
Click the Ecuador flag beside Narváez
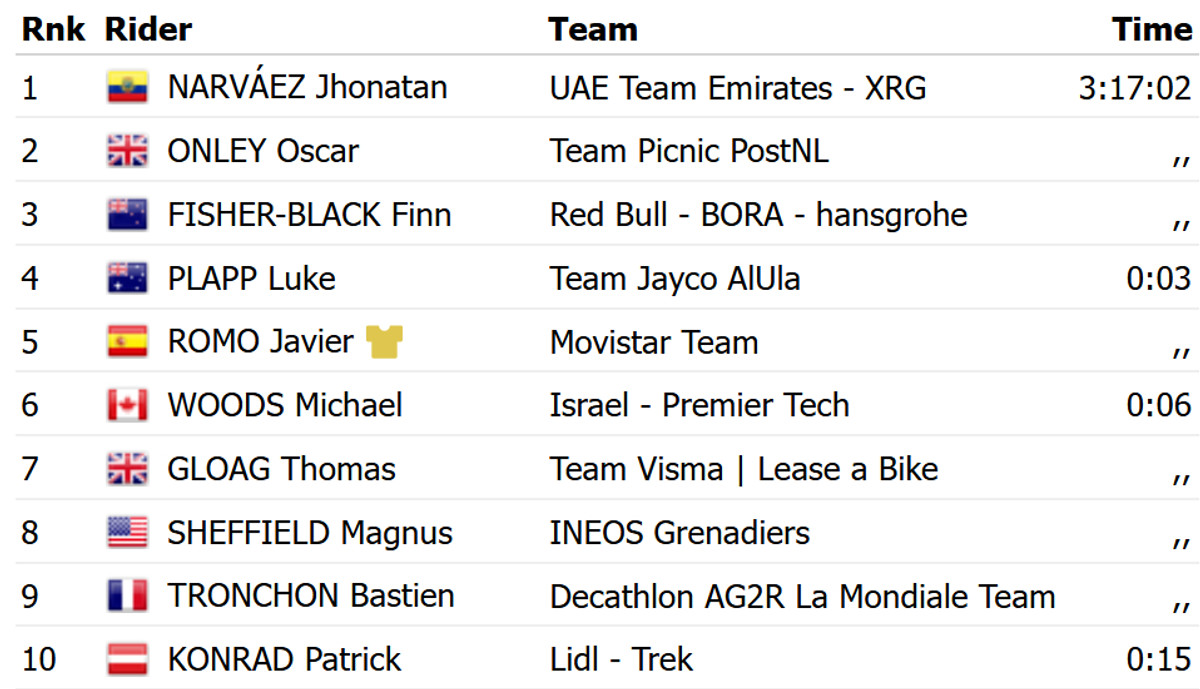(x=127, y=88)
